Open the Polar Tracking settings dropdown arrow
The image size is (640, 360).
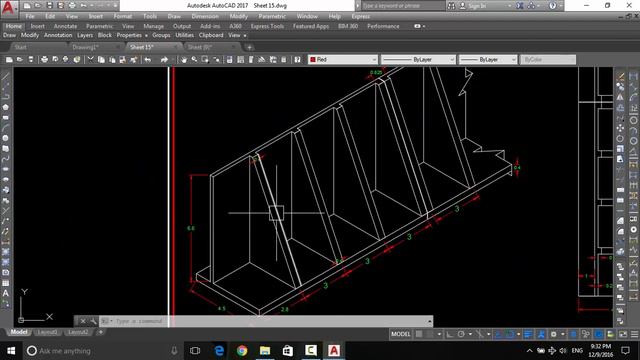click(470, 334)
